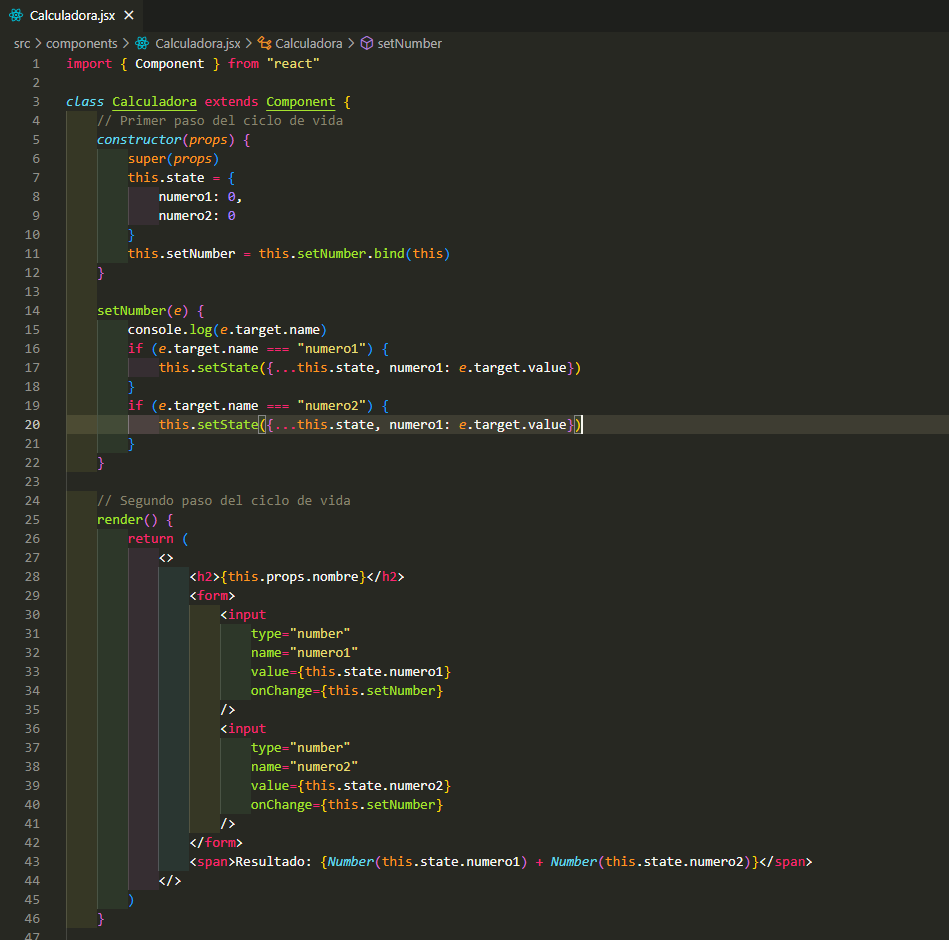The height and width of the screenshot is (940, 949).
Task: Open the components folder breadcrumb
Action: click(81, 43)
